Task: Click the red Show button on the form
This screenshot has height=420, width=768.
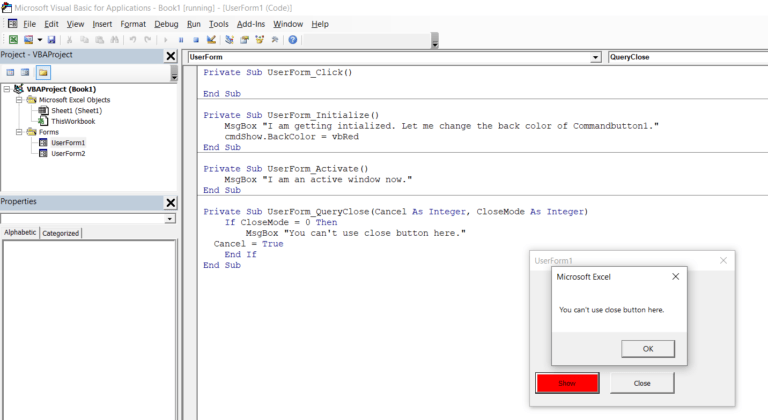Action: tap(567, 383)
